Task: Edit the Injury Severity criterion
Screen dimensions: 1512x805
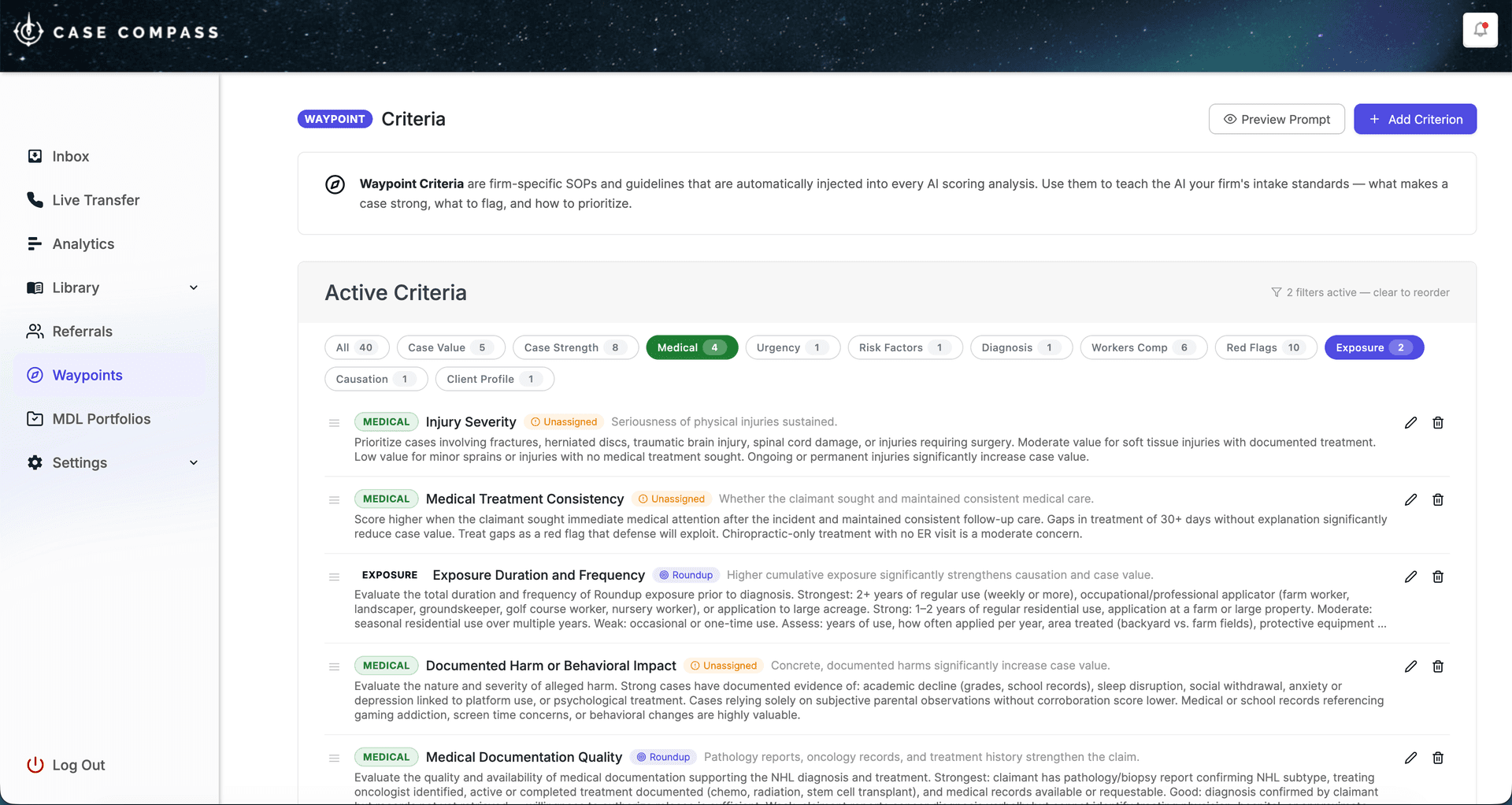Action: [1410, 423]
